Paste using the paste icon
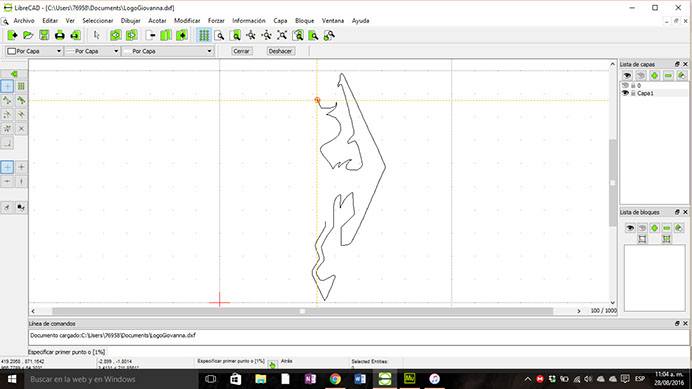Screen dimensions: 692x389 [x=182, y=35]
